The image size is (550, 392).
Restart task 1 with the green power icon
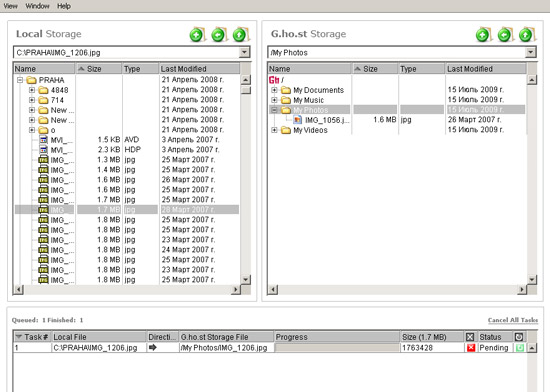pyautogui.click(x=519, y=347)
